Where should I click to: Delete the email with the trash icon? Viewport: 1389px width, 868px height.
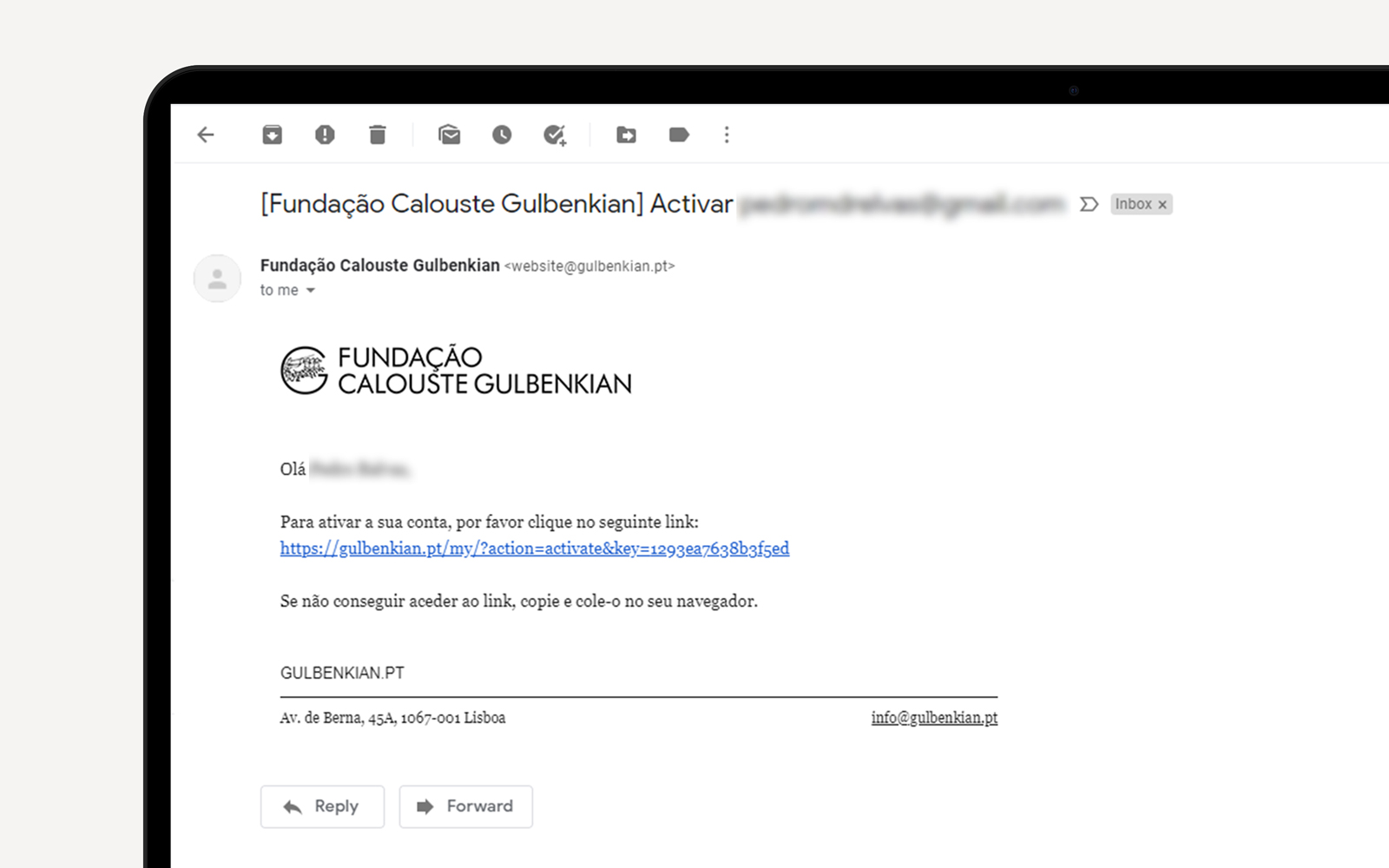[378, 135]
